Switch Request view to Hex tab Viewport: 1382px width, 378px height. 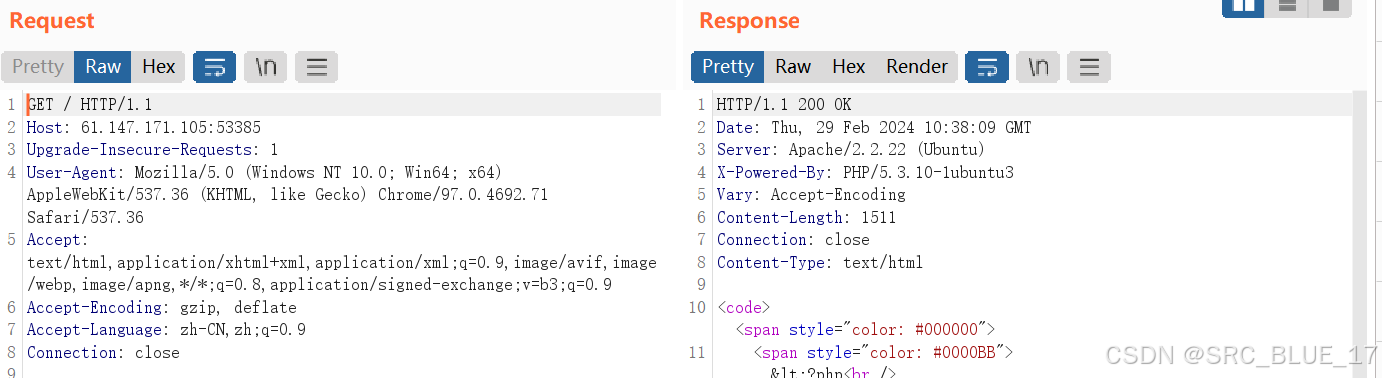point(158,67)
